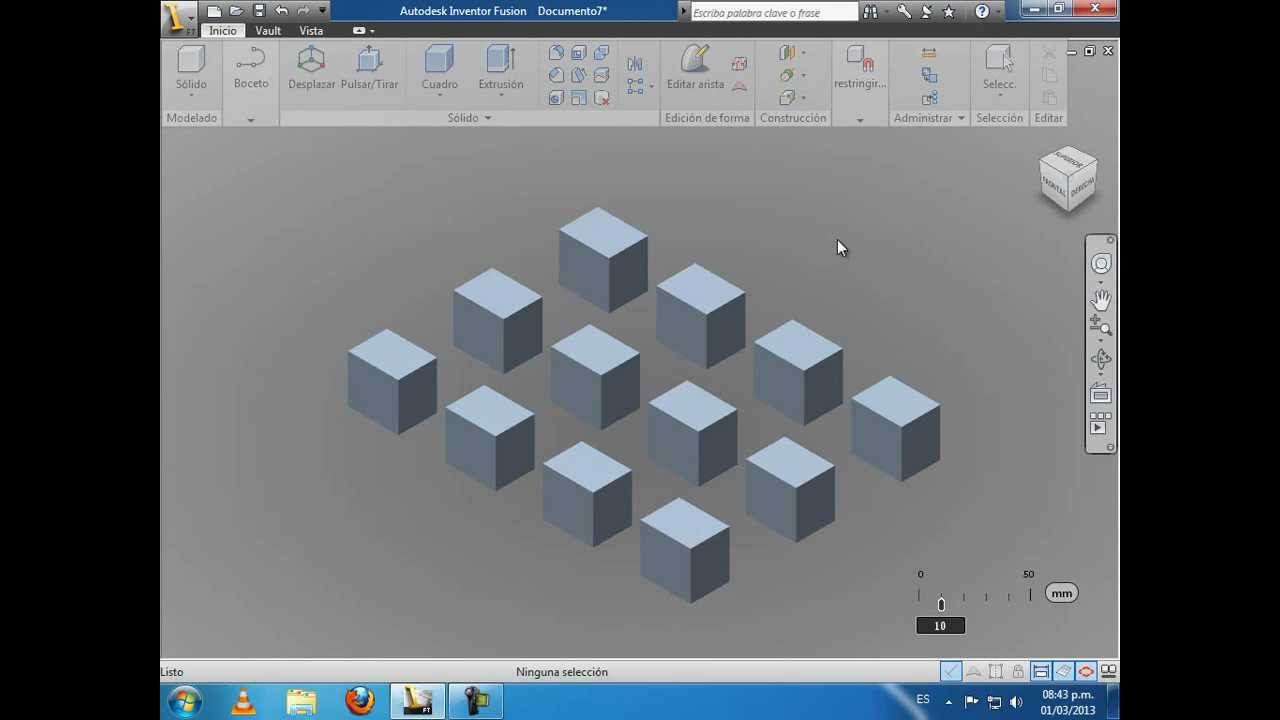Switch to the Inicio tab

click(223, 31)
